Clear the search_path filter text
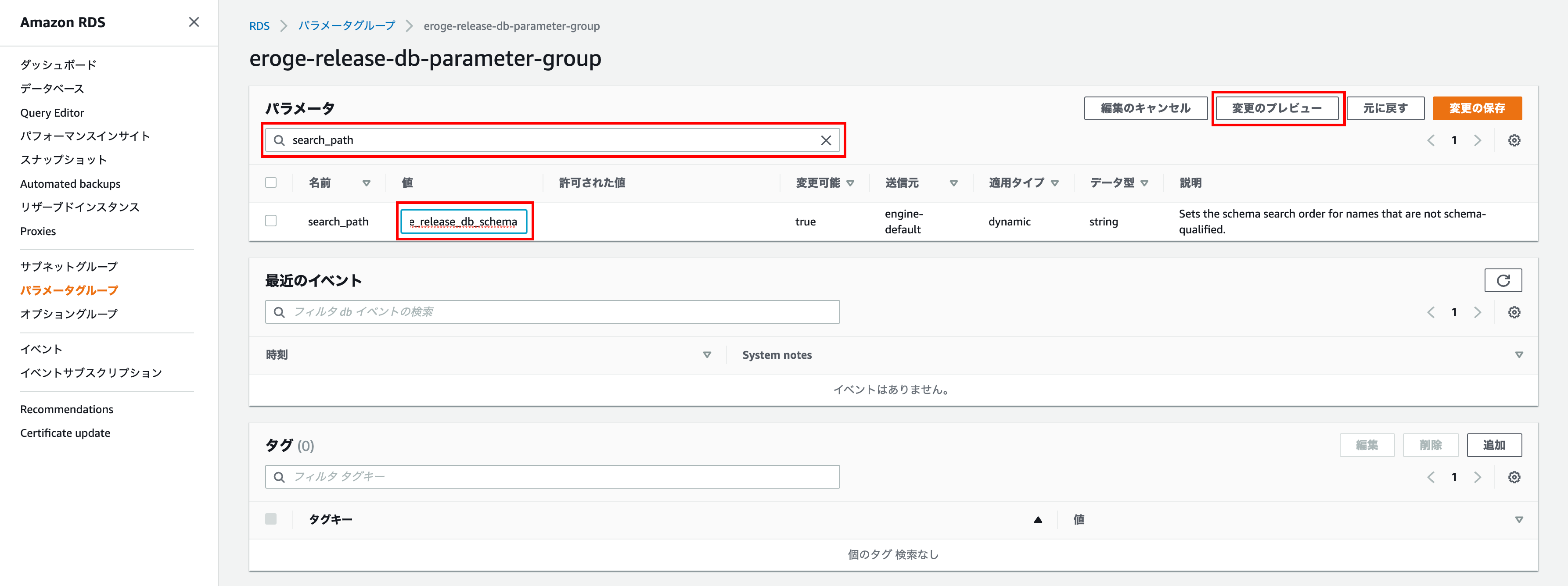This screenshot has width=1568, height=586. point(825,140)
